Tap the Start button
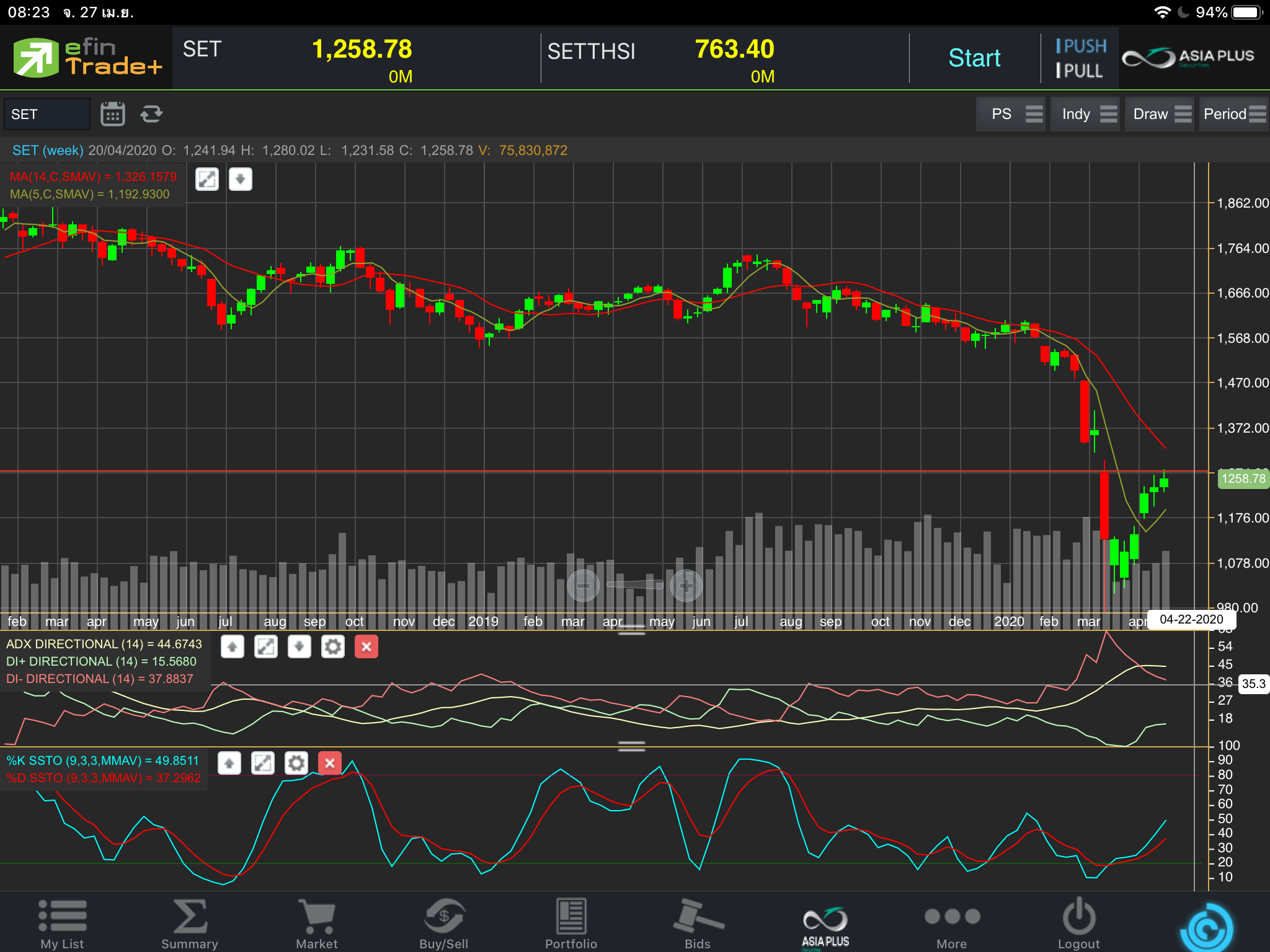Image resolution: width=1270 pixels, height=952 pixels. [974, 58]
